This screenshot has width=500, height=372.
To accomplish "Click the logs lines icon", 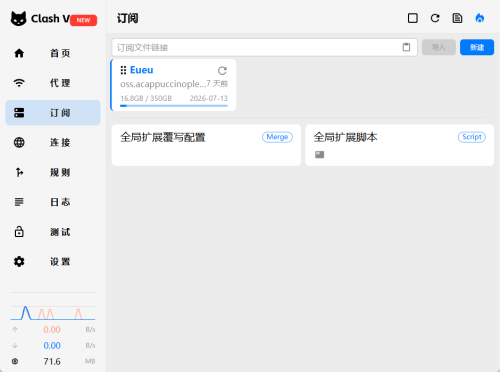I will tap(19, 202).
